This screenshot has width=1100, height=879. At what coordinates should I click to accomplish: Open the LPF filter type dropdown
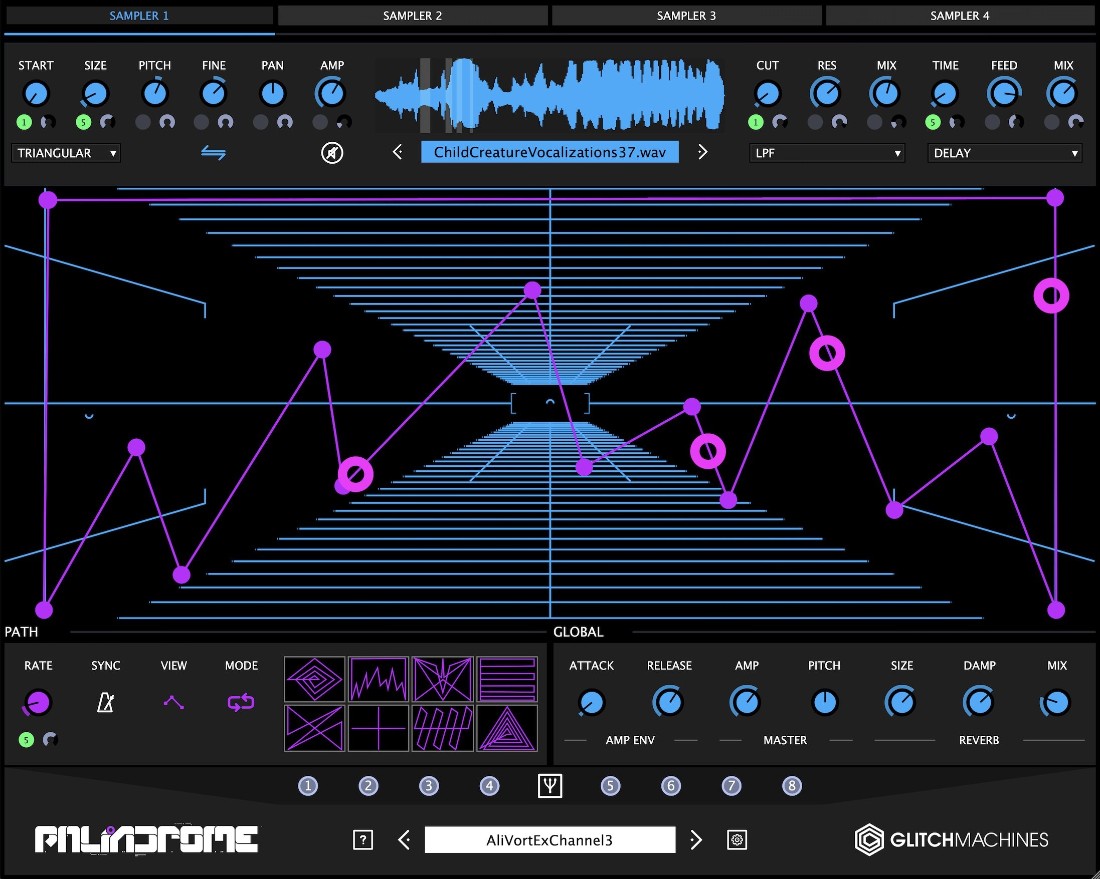[x=827, y=153]
